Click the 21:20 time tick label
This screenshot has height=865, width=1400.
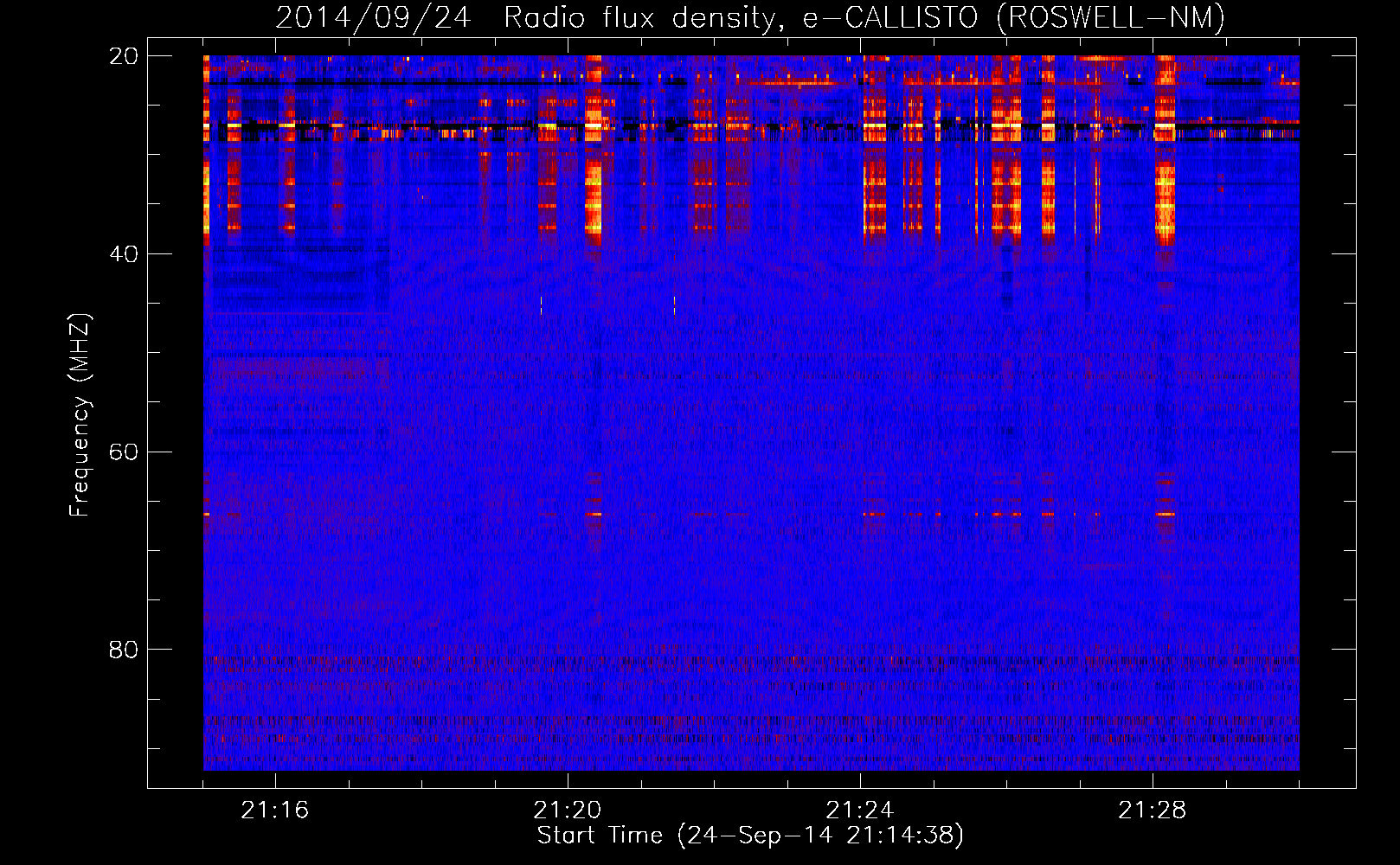pyautogui.click(x=568, y=810)
